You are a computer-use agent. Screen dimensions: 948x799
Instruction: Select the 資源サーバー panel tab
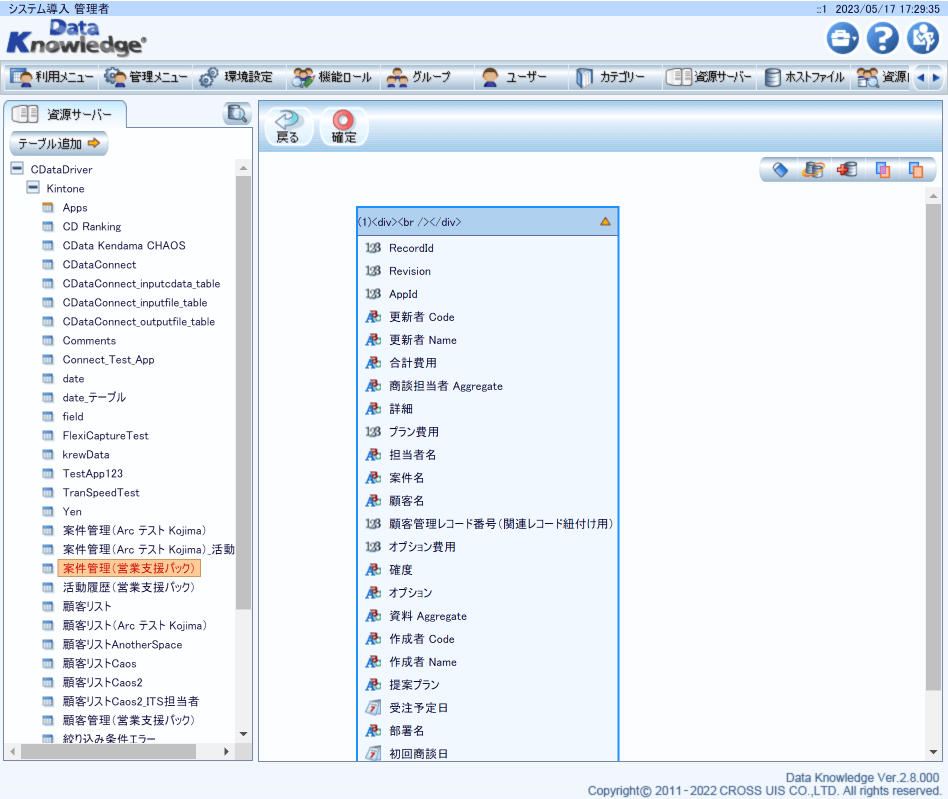coord(65,114)
